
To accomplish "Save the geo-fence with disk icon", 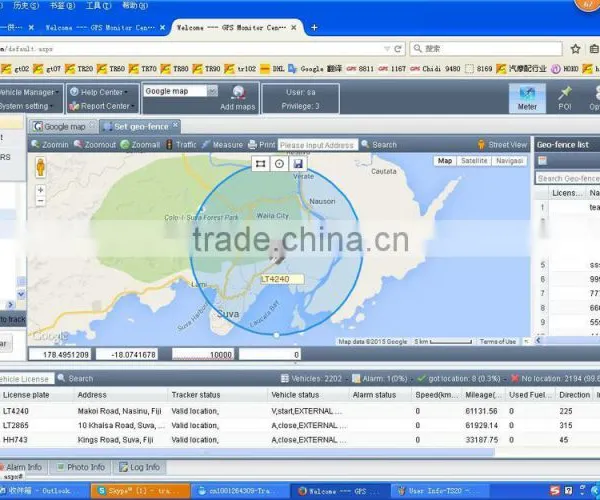I will click(298, 164).
